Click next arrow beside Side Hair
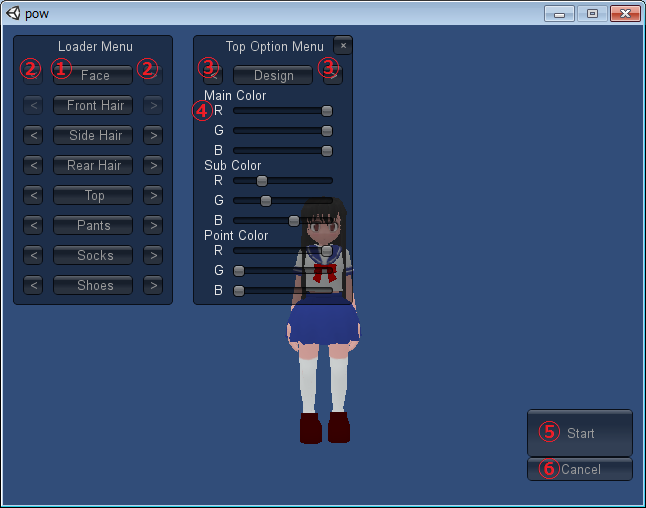646x508 pixels. (x=152, y=135)
